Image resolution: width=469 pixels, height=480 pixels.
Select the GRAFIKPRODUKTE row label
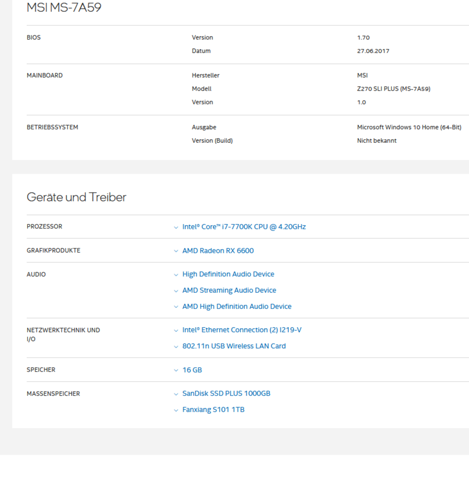point(53,250)
